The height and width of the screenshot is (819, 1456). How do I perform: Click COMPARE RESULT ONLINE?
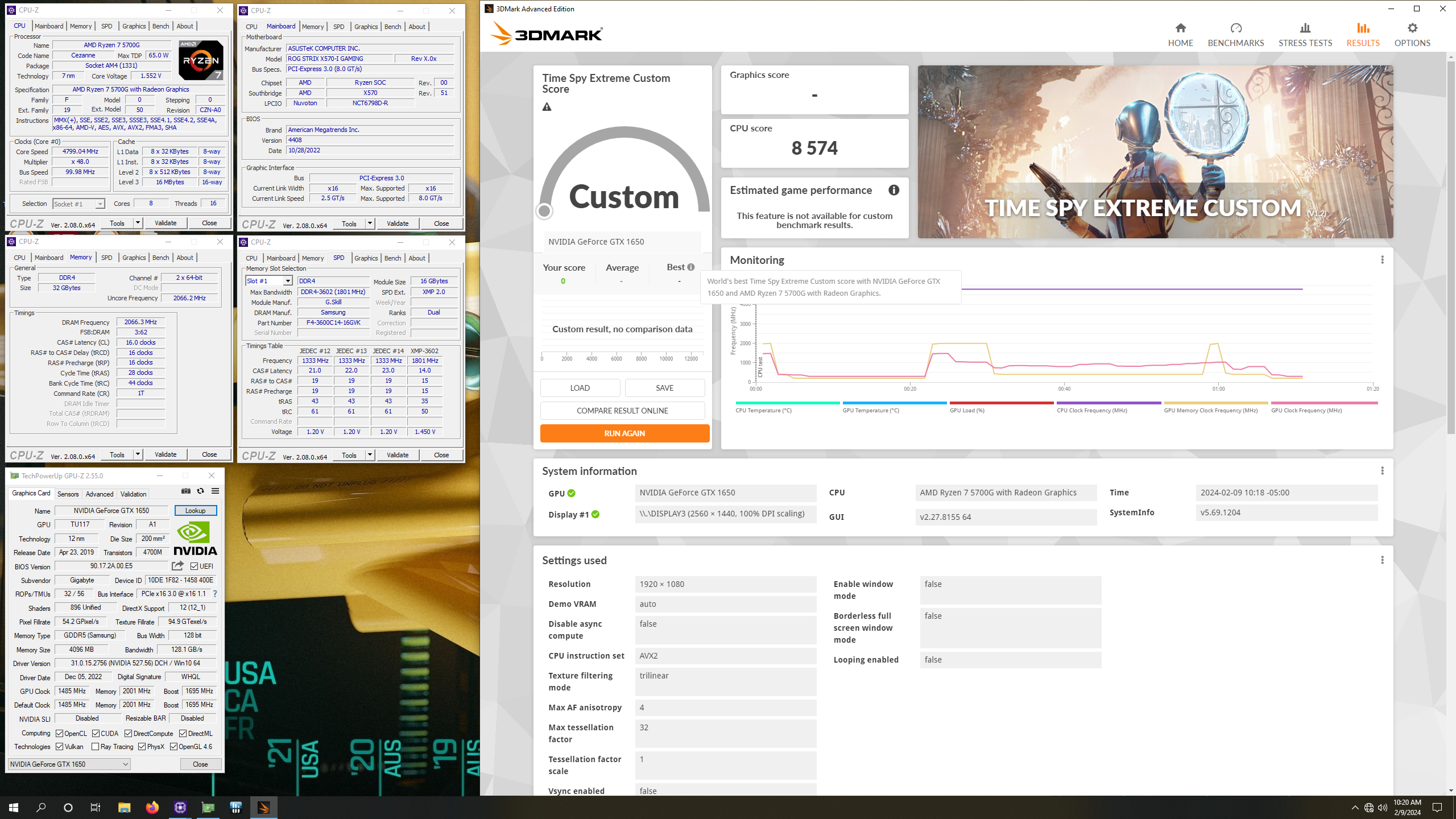(622, 411)
